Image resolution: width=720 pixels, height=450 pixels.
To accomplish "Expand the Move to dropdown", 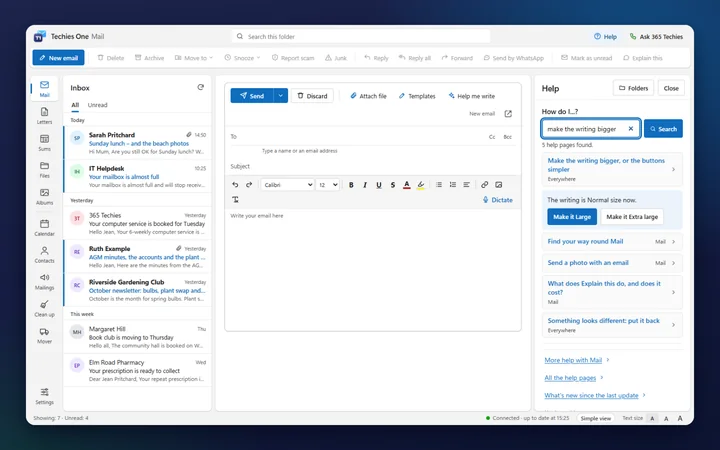I will (194, 58).
